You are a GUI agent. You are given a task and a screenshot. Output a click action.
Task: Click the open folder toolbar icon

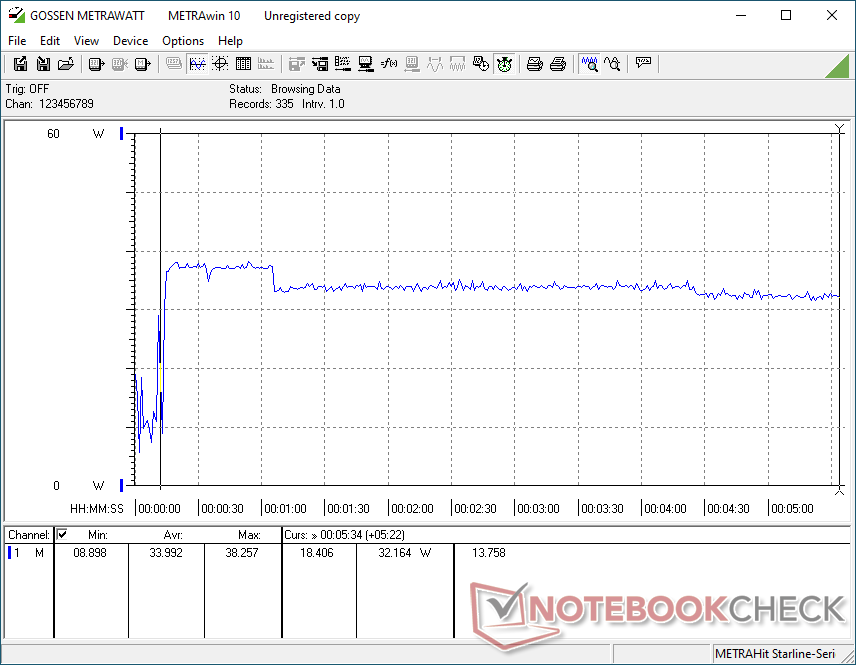pyautogui.click(x=66, y=64)
